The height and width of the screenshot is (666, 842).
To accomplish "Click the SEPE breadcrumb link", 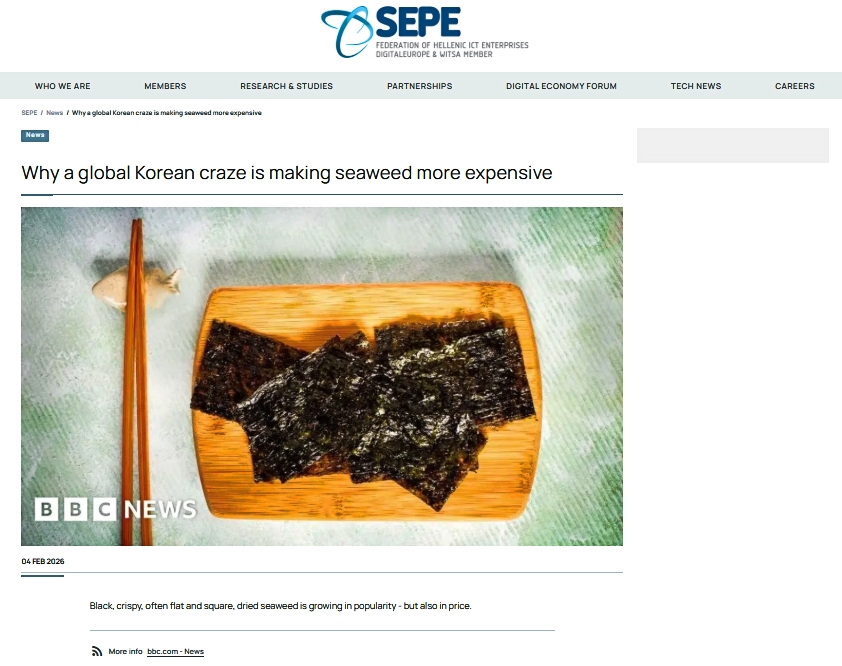I will pos(29,113).
